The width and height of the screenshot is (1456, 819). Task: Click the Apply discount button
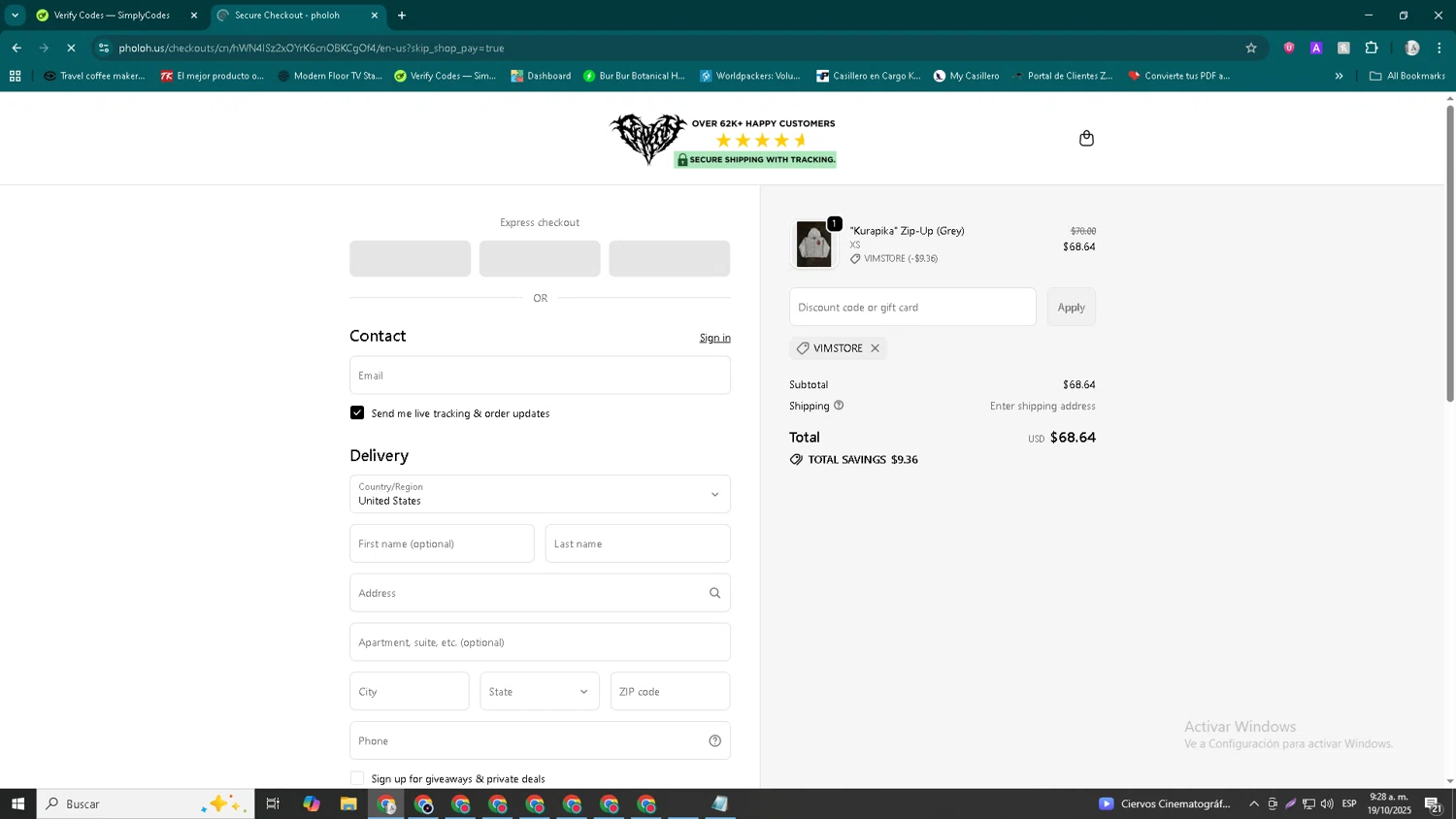[x=1072, y=307]
